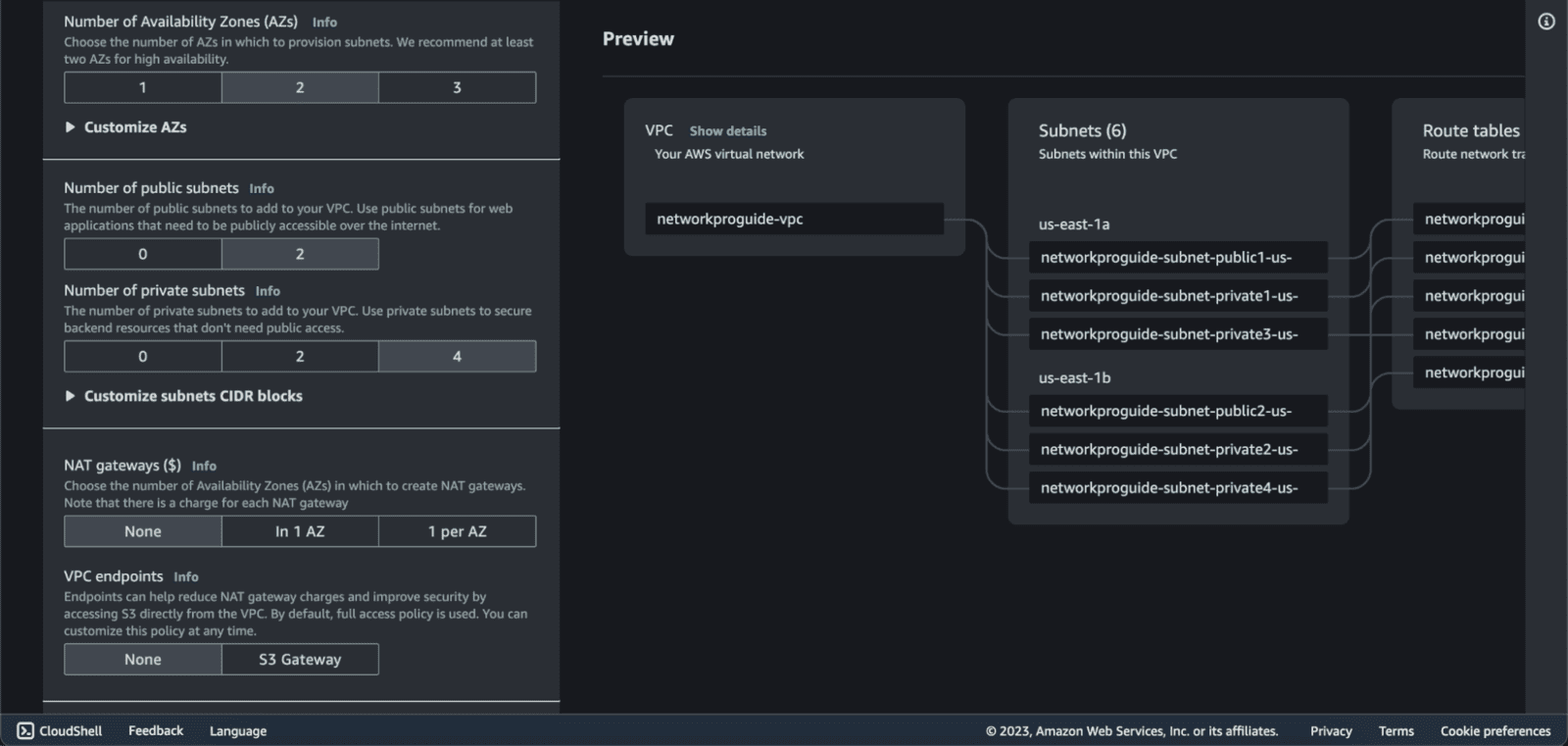Set number of public subnets to 0
This screenshot has width=1568, height=746.
(143, 254)
